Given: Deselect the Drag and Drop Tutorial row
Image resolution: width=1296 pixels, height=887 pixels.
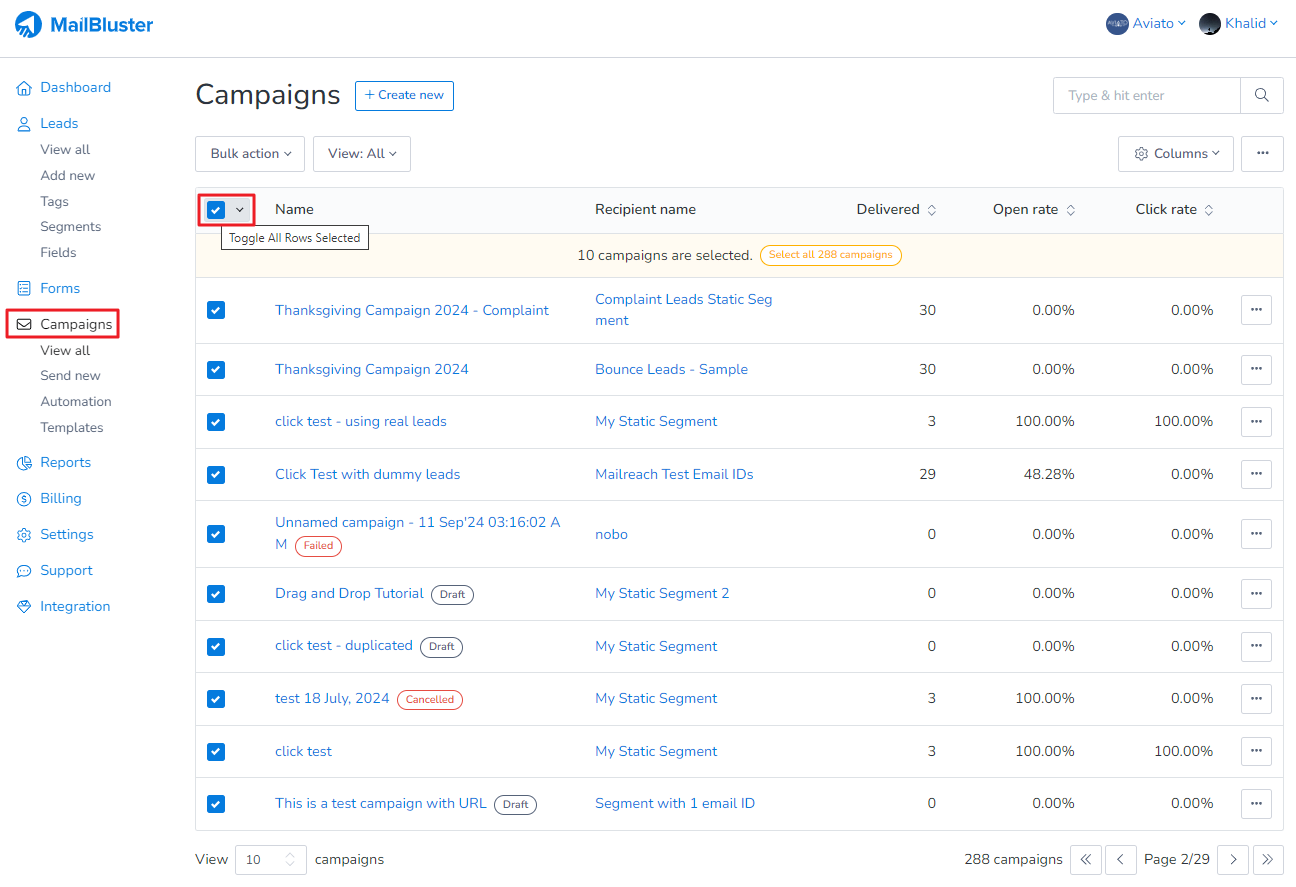Looking at the screenshot, I should (216, 594).
